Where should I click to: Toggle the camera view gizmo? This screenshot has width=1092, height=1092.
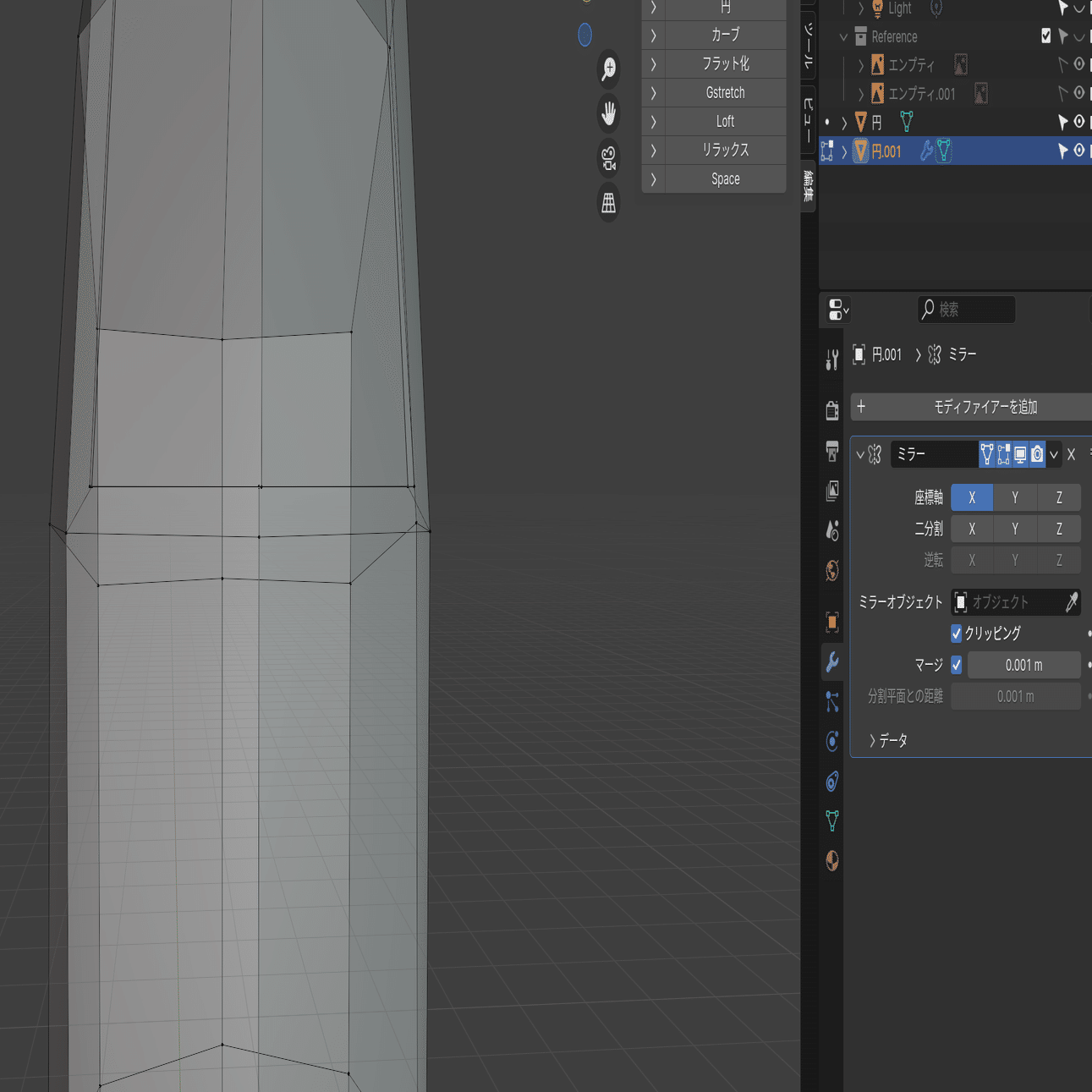coord(608,158)
